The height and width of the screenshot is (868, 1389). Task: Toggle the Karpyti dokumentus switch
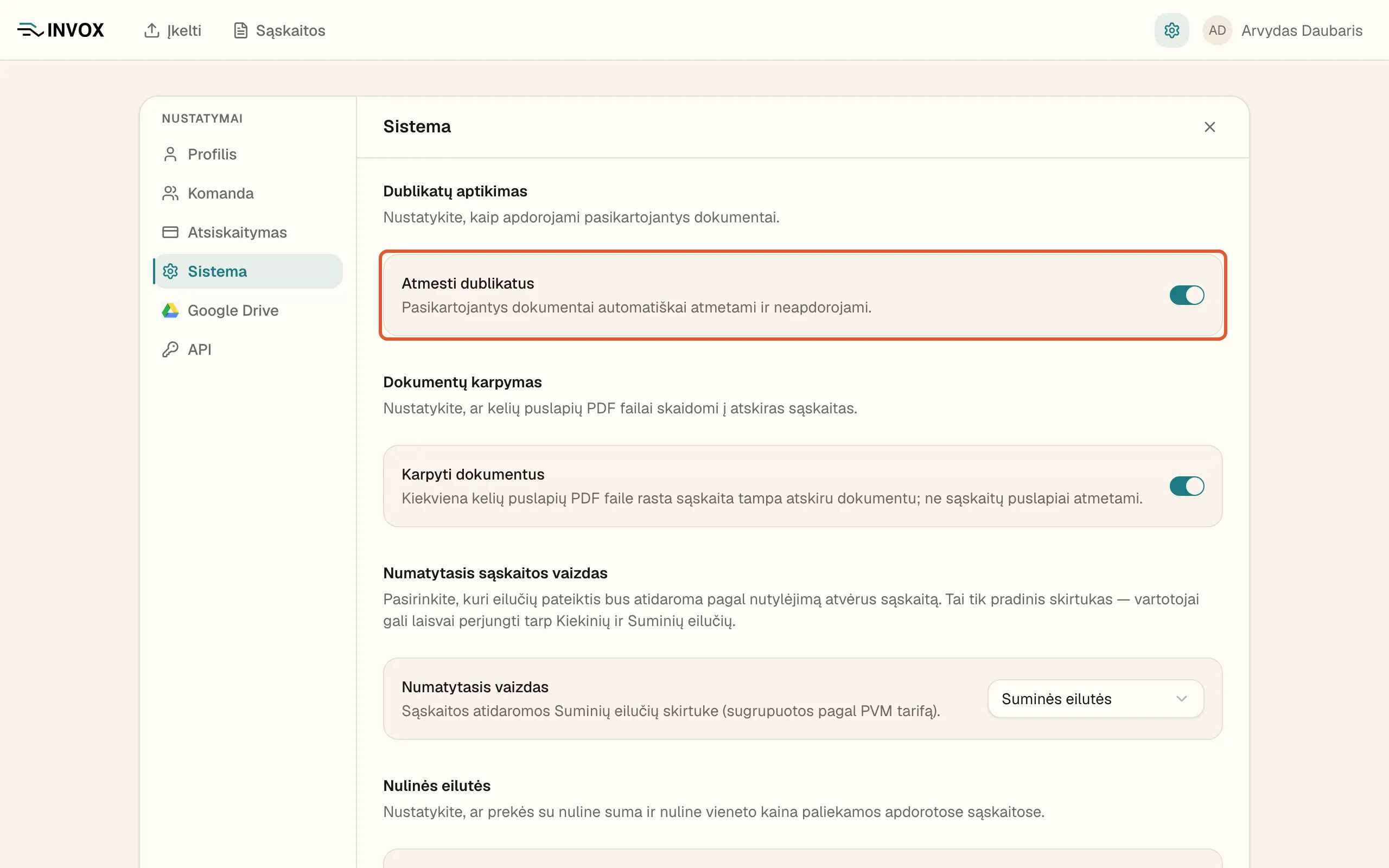click(1187, 486)
